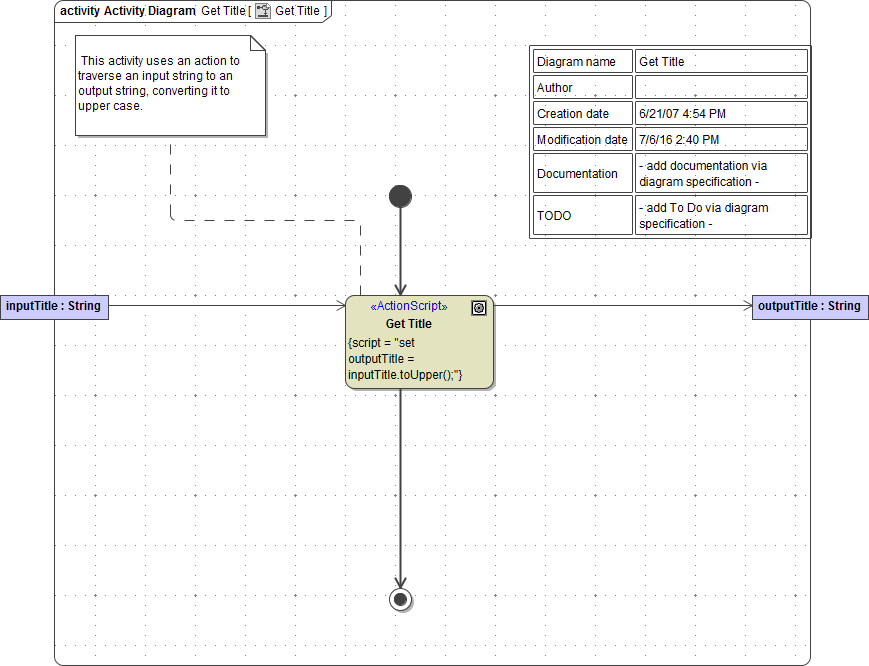
Task: Click the outputTitle : String parameter node
Action: (x=810, y=306)
